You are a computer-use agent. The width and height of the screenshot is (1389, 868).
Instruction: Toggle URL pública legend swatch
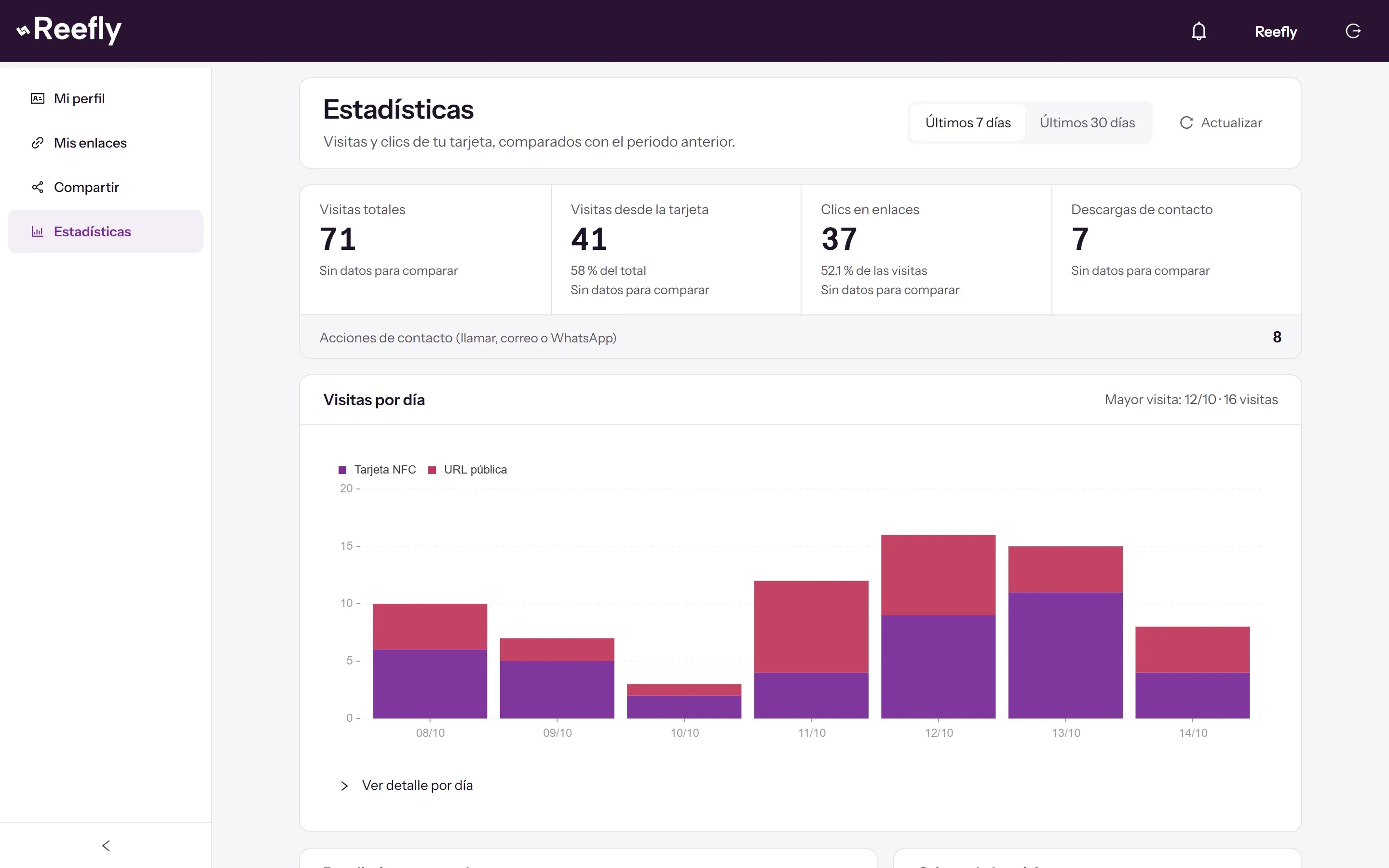pyautogui.click(x=432, y=470)
